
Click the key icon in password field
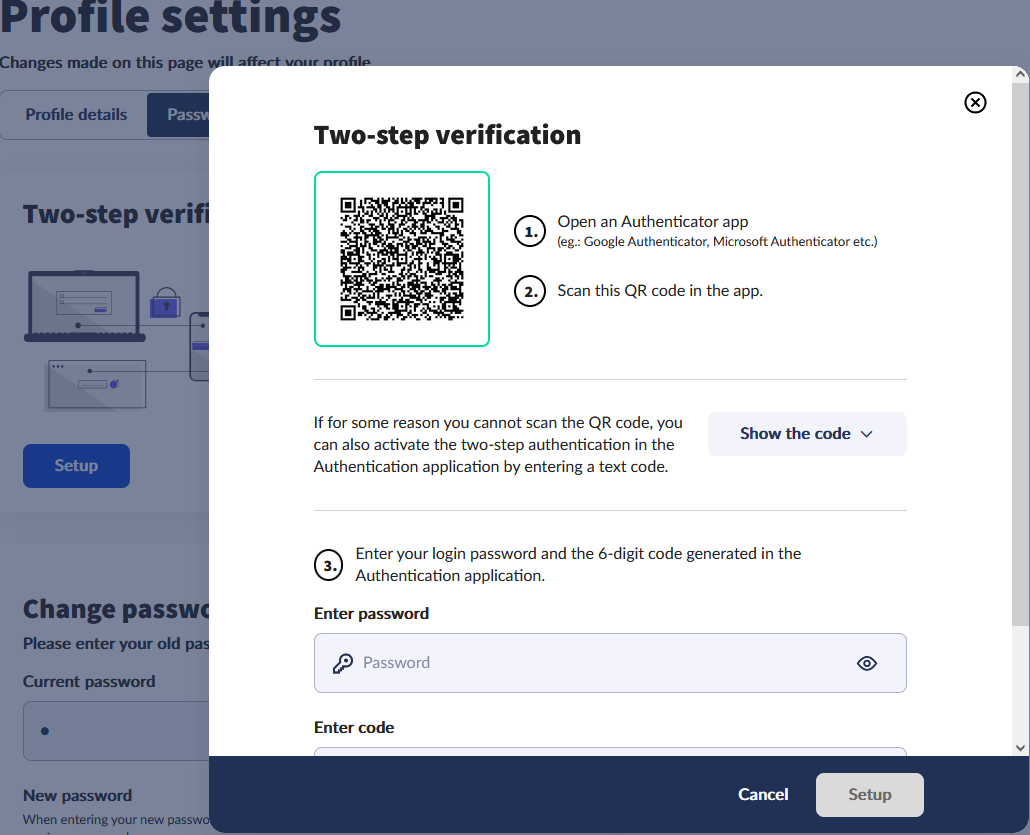(x=342, y=663)
